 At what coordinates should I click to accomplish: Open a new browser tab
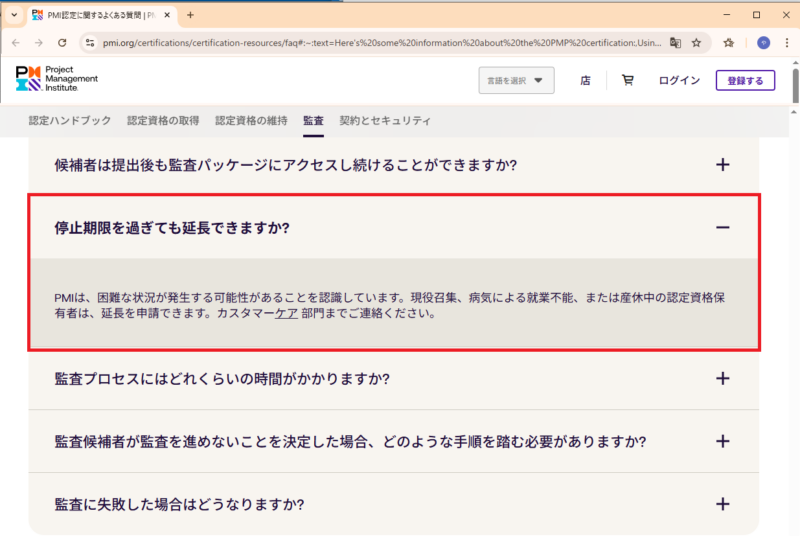tap(190, 15)
